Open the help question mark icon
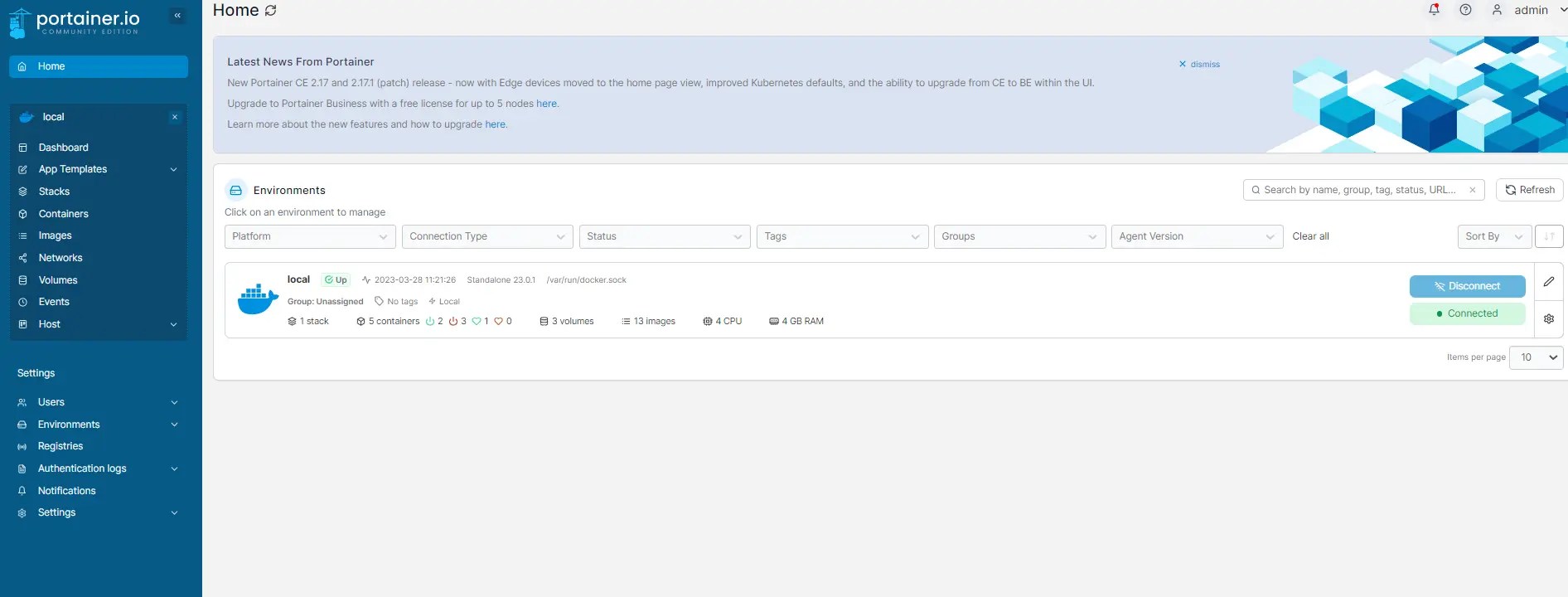 click(1465, 10)
